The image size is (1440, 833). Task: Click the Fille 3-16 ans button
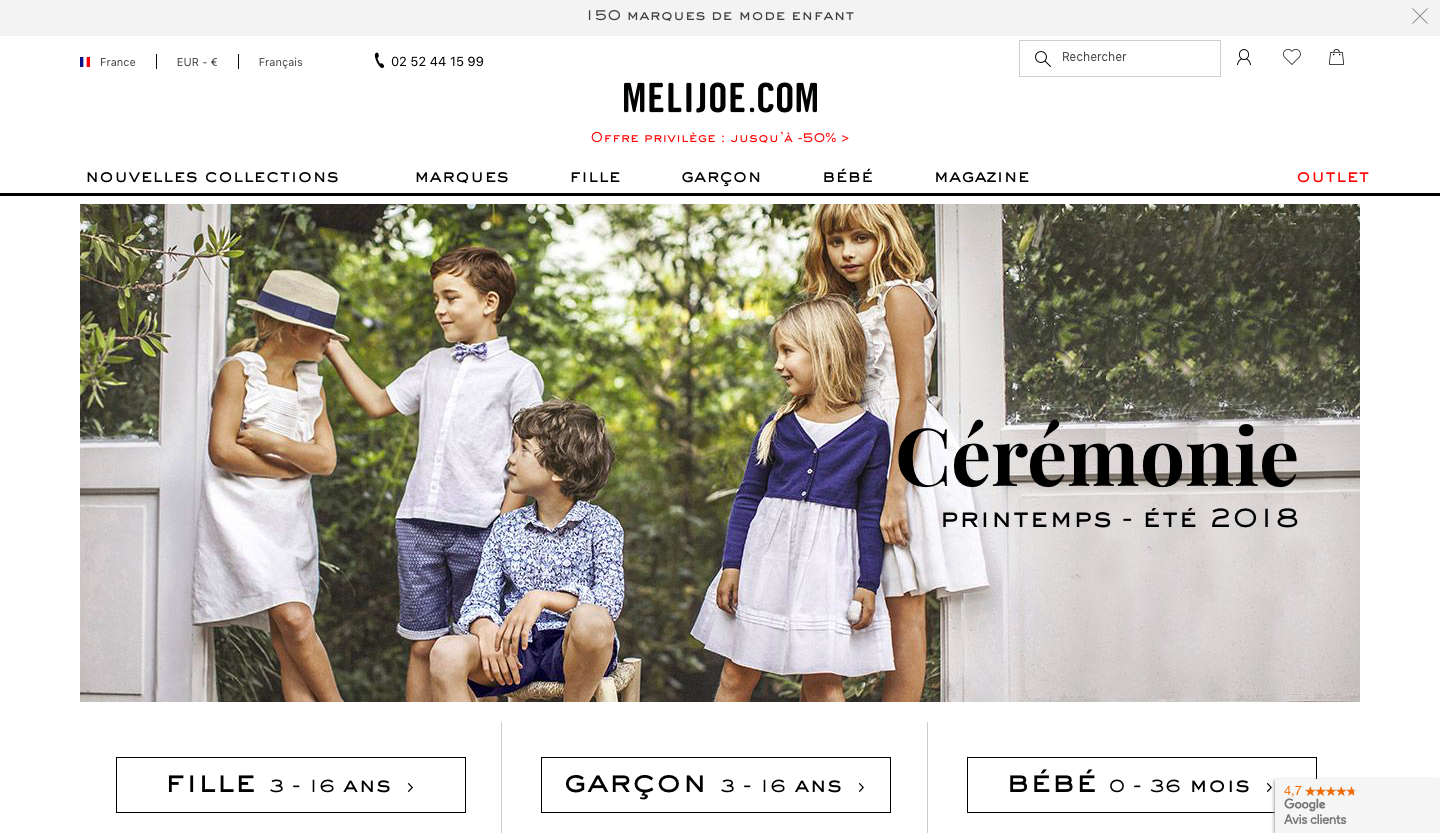coord(291,785)
